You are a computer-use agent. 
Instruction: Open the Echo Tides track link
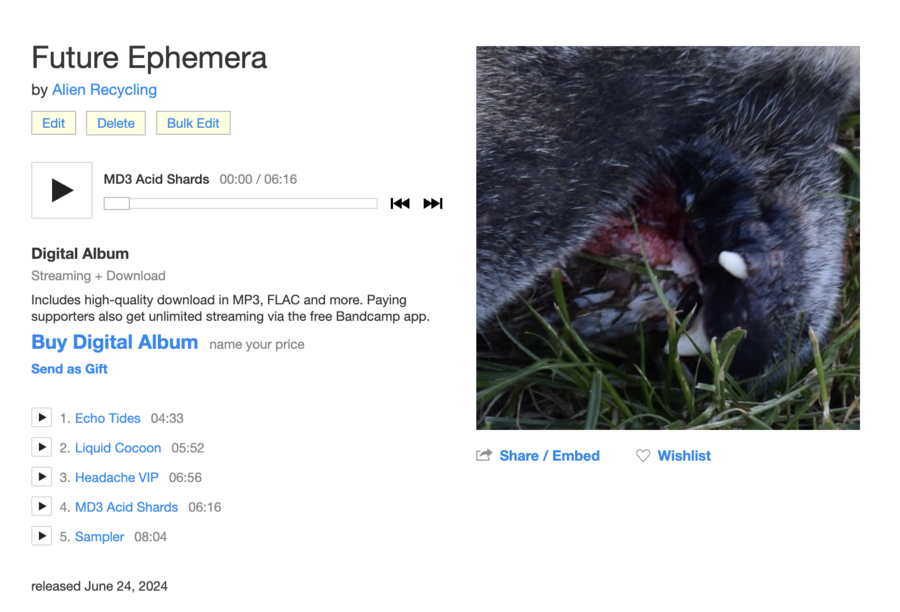[108, 418]
